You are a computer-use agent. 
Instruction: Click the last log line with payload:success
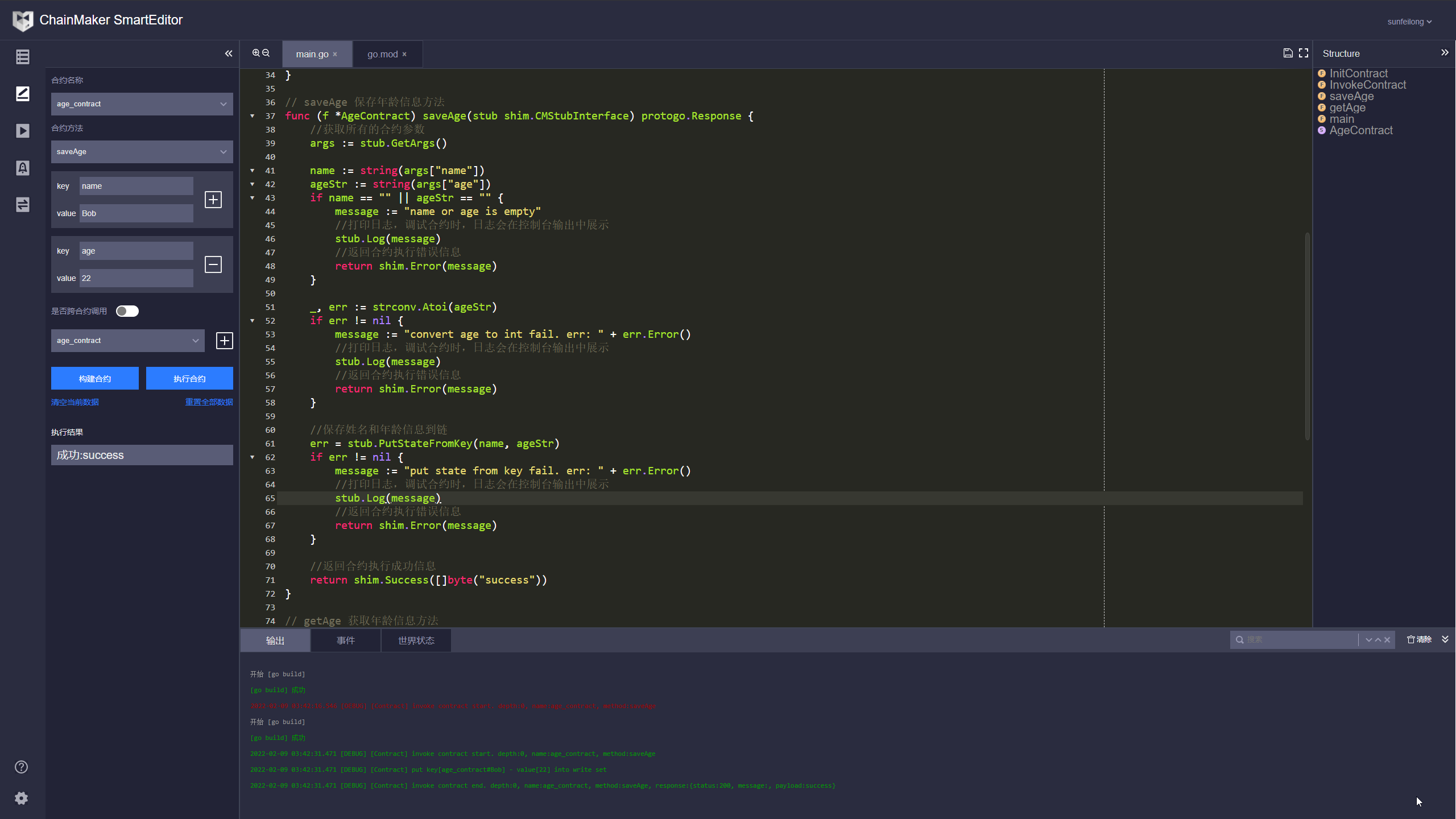[543, 785]
